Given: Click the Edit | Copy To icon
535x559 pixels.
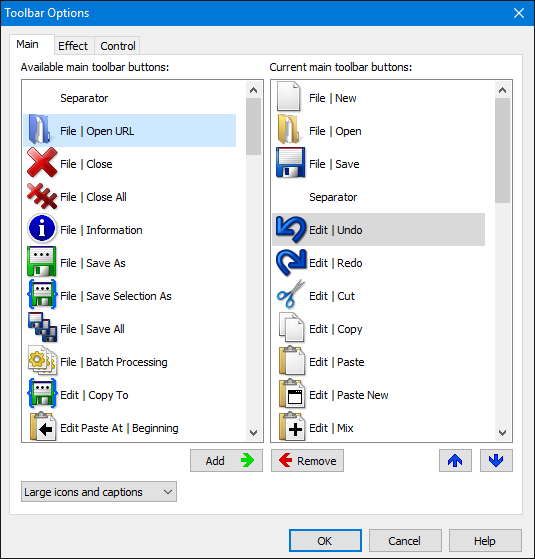Looking at the screenshot, I should click(42, 393).
